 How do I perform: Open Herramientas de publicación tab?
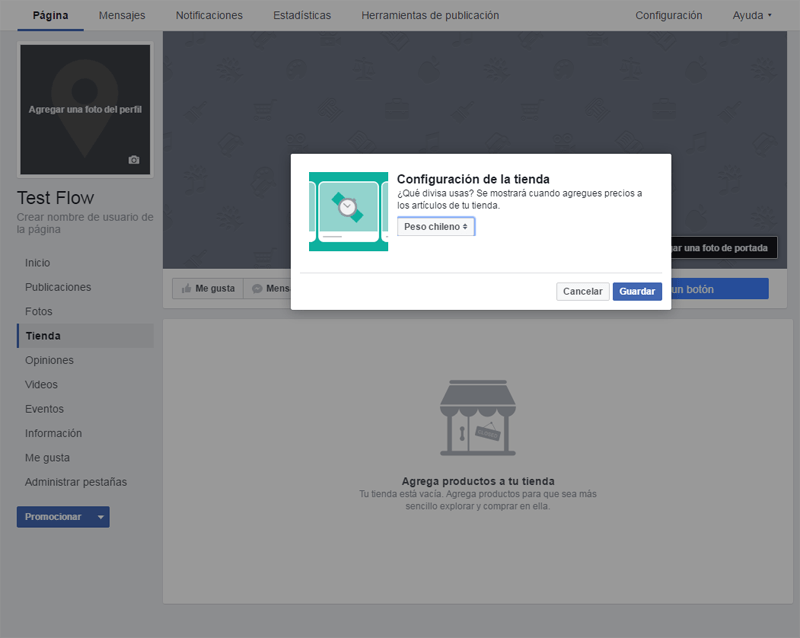430,15
